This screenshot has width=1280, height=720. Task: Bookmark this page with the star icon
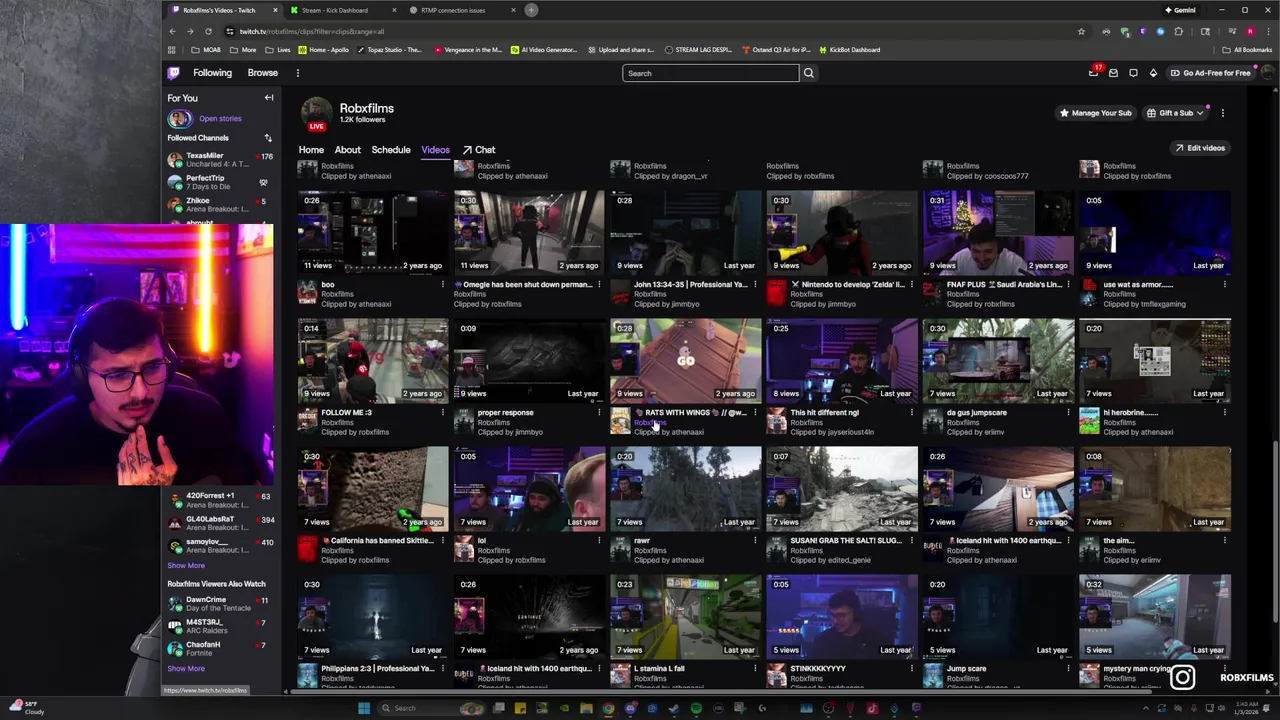1081,31
